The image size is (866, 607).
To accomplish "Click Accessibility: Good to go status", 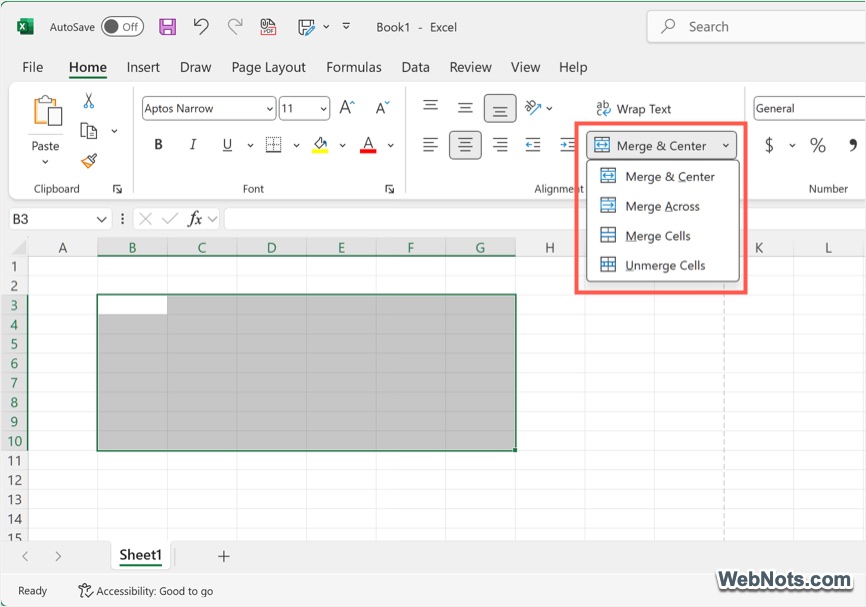I will point(146,591).
